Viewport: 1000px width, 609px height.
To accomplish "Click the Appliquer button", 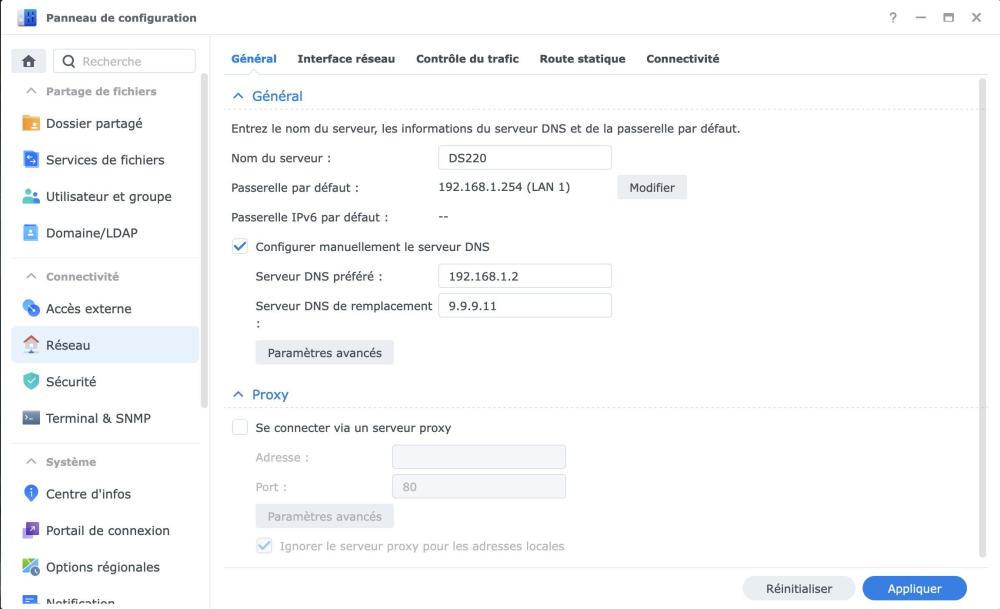I will [x=914, y=589].
